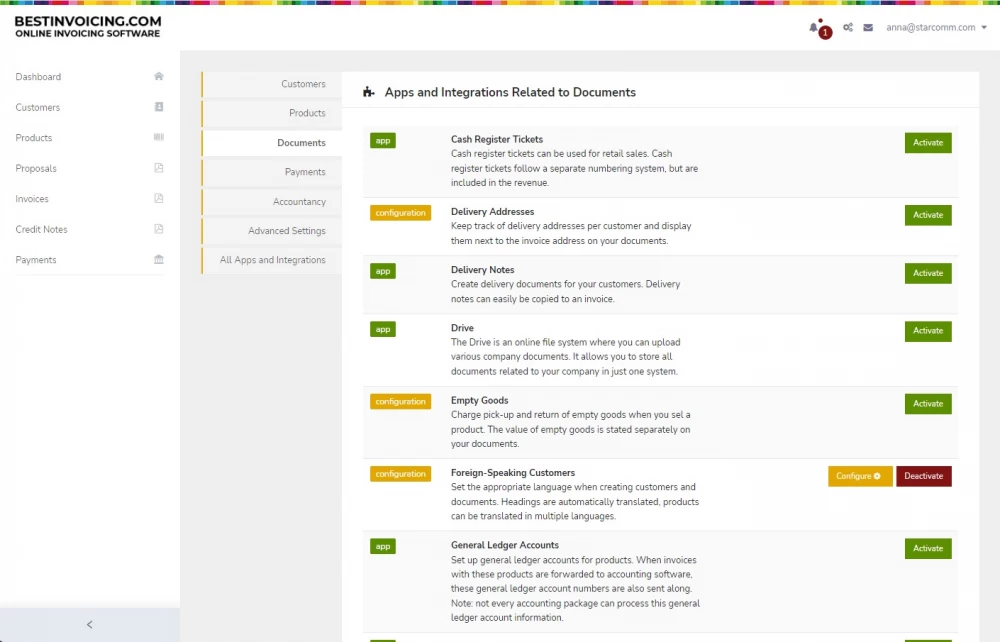The image size is (1000, 642).
Task: Deactivate Foreign-Speaking Customers configuration
Action: click(x=923, y=476)
